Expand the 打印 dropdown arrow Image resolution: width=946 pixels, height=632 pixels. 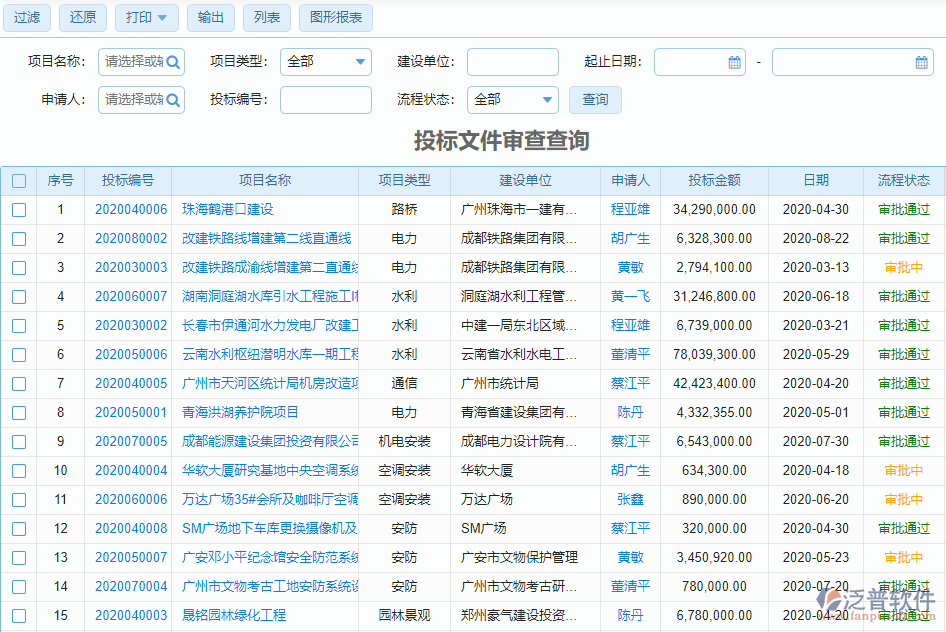(160, 17)
